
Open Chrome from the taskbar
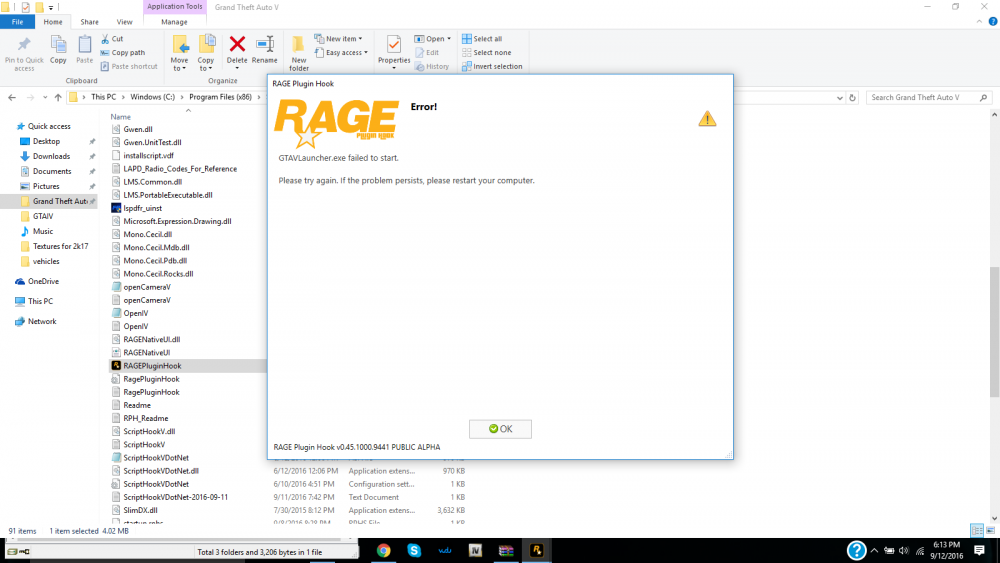click(x=383, y=551)
